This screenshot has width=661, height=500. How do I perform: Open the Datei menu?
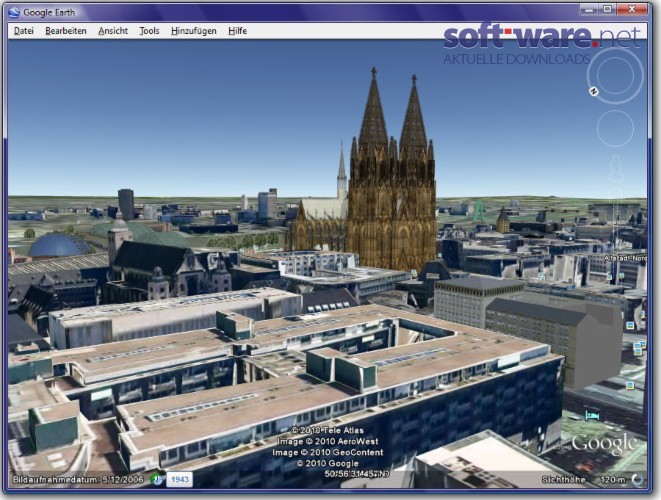(24, 31)
